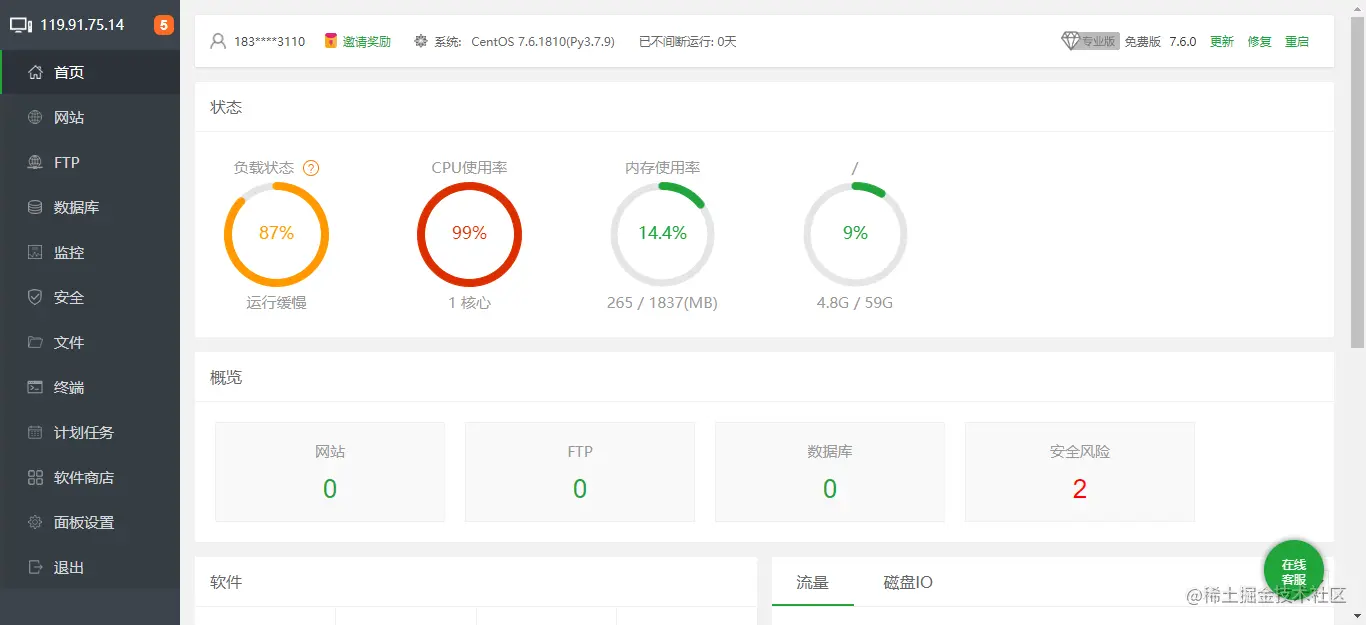This screenshot has height=625, width=1366.
Task: Click the system gear icon beside 系统
Action: [x=421, y=41]
